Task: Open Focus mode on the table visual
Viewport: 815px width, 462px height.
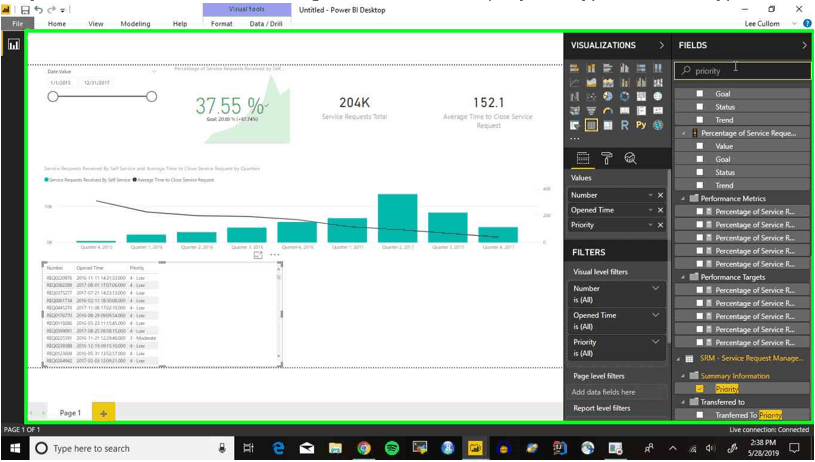Action: click(258, 255)
